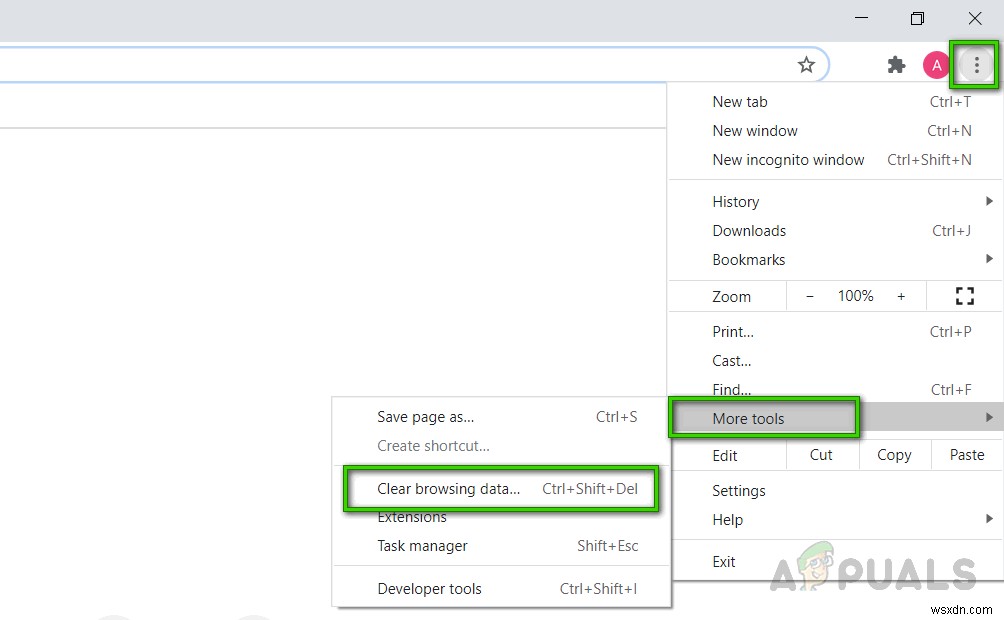Choose Find... in the menu
This screenshot has width=1004, height=620.
point(836,389)
